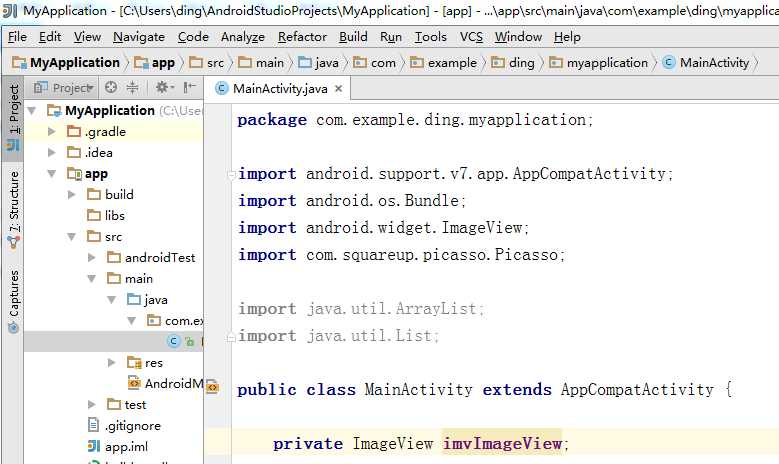Expand the test folder
Screen dimensions: 779x464
coord(91,404)
